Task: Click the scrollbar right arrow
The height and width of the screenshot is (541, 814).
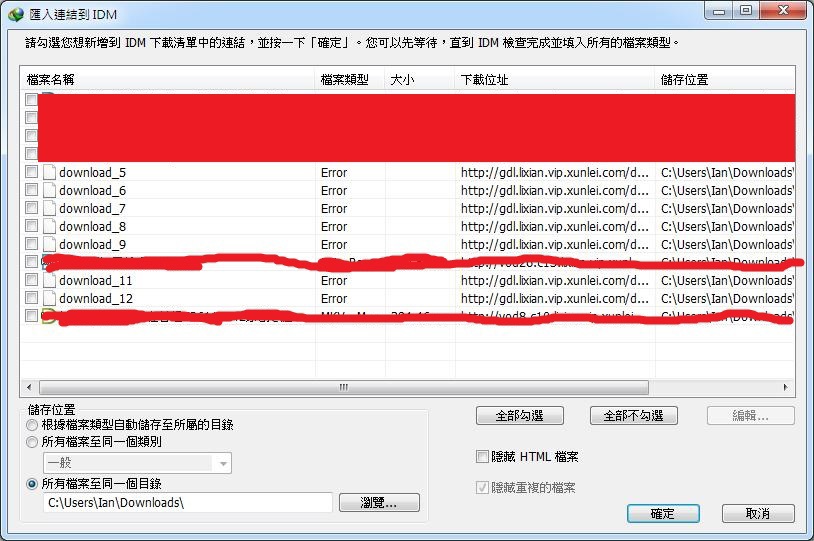Action: tap(785, 387)
